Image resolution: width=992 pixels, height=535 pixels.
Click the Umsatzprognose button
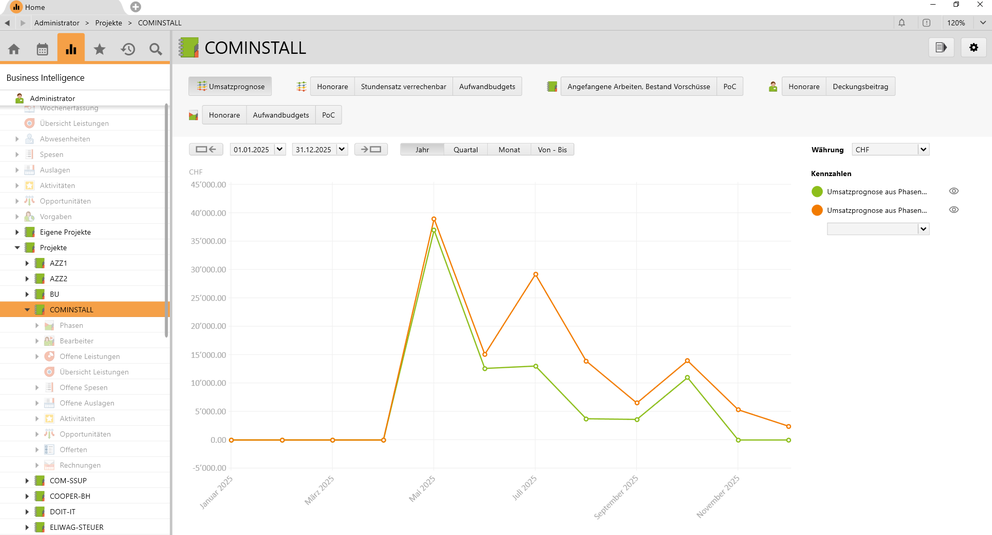point(230,87)
